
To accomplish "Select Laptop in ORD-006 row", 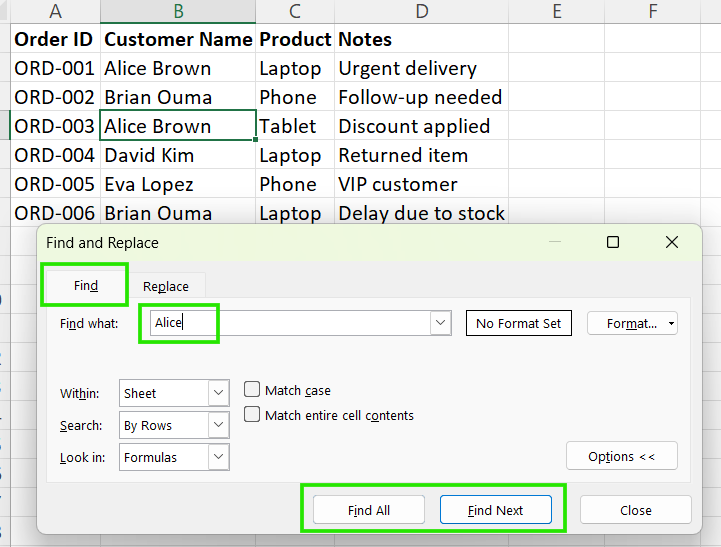I will click(x=295, y=213).
